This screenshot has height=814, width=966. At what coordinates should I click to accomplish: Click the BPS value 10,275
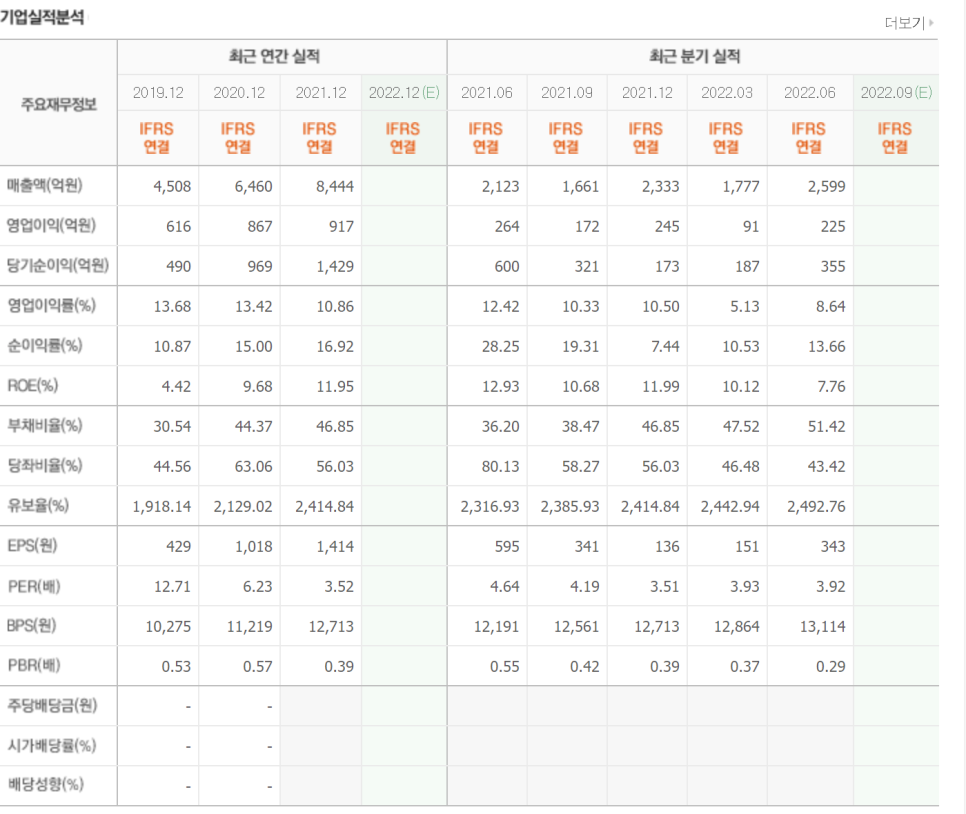point(168,627)
